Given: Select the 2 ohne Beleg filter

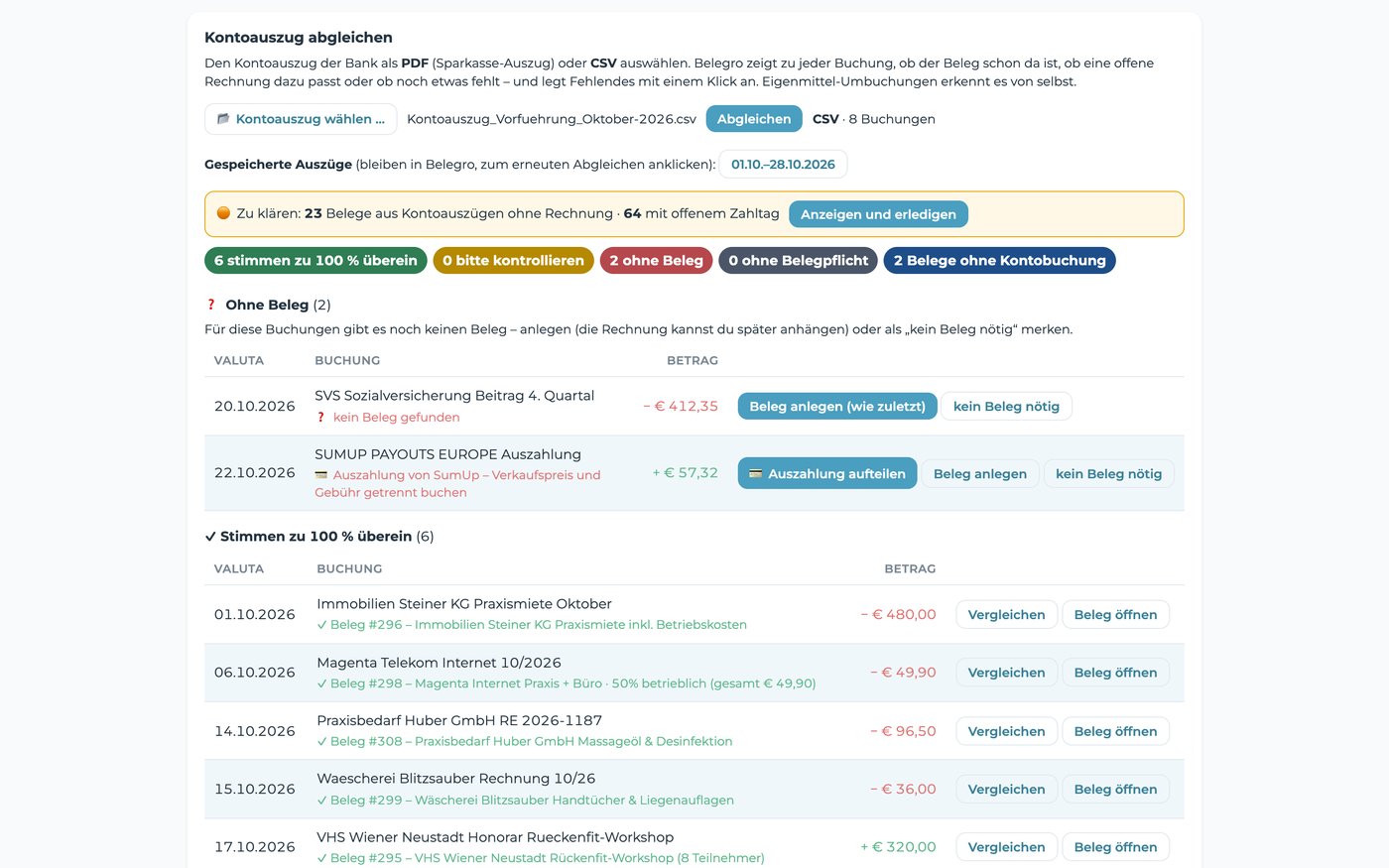Looking at the screenshot, I should pyautogui.click(x=656, y=261).
